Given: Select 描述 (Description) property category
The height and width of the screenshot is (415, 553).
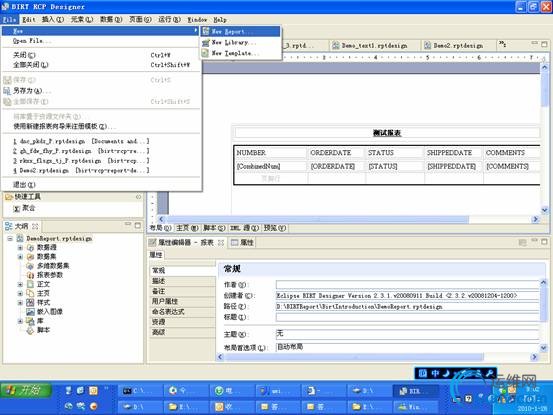Looking at the screenshot, I should pos(182,281).
